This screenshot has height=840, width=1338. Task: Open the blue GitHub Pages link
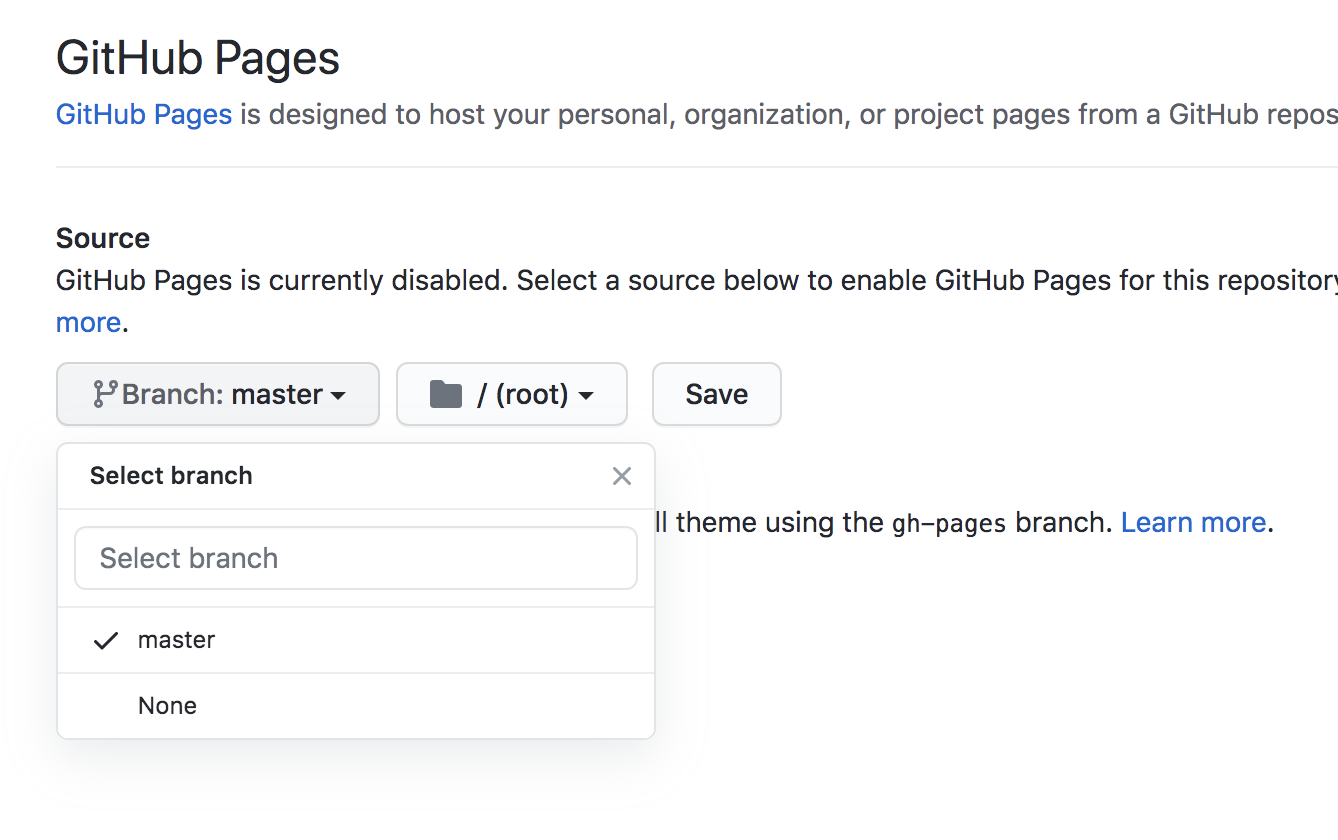[x=144, y=114]
